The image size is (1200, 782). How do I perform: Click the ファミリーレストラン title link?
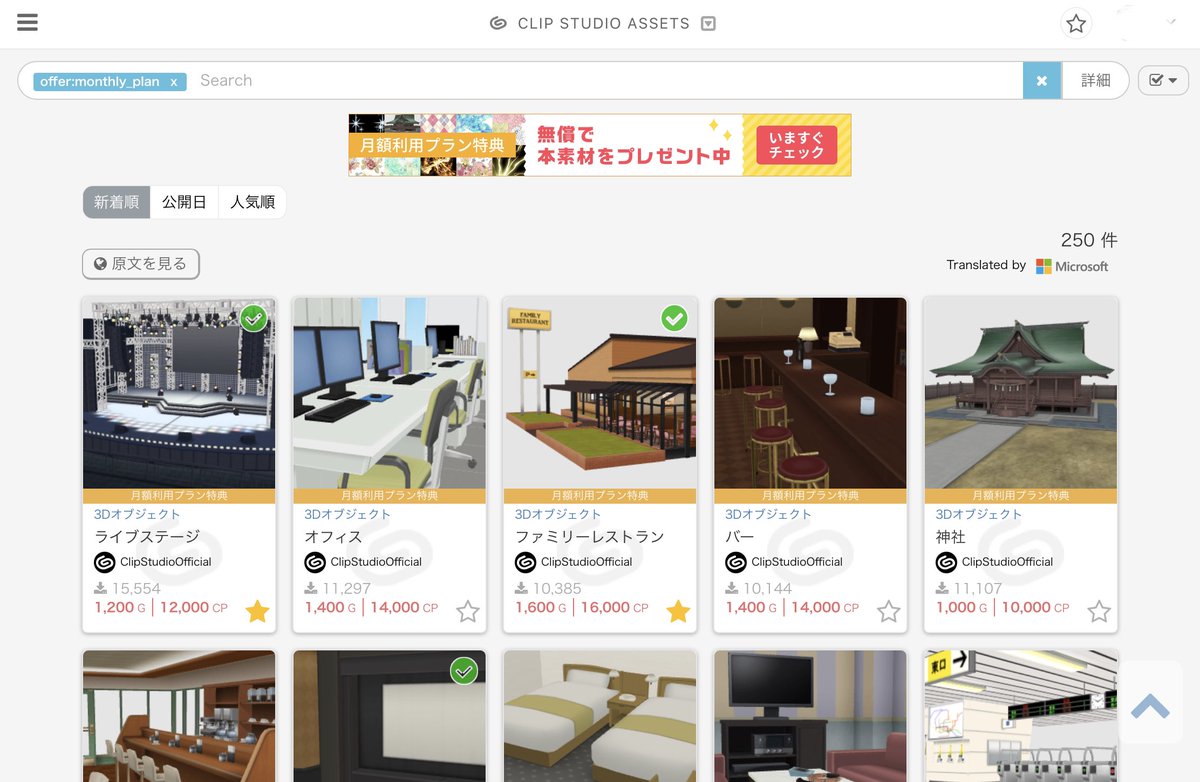(589, 537)
